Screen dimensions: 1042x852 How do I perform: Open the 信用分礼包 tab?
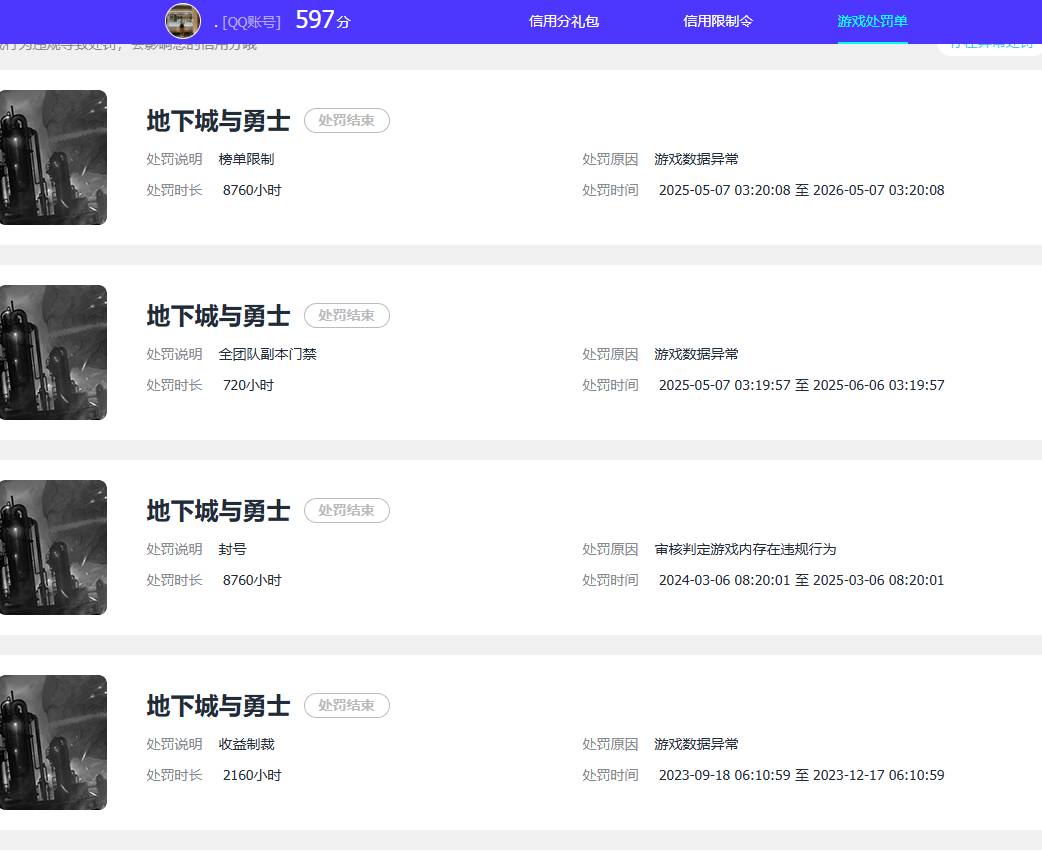tap(564, 21)
